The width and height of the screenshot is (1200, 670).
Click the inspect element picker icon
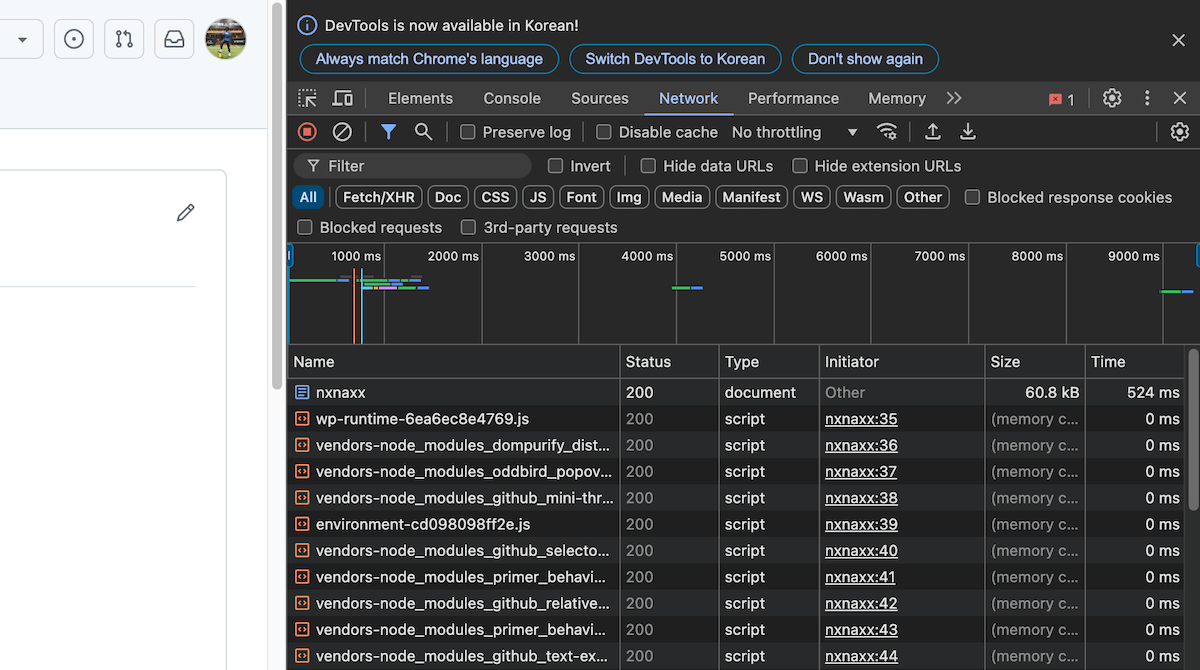[x=308, y=98]
